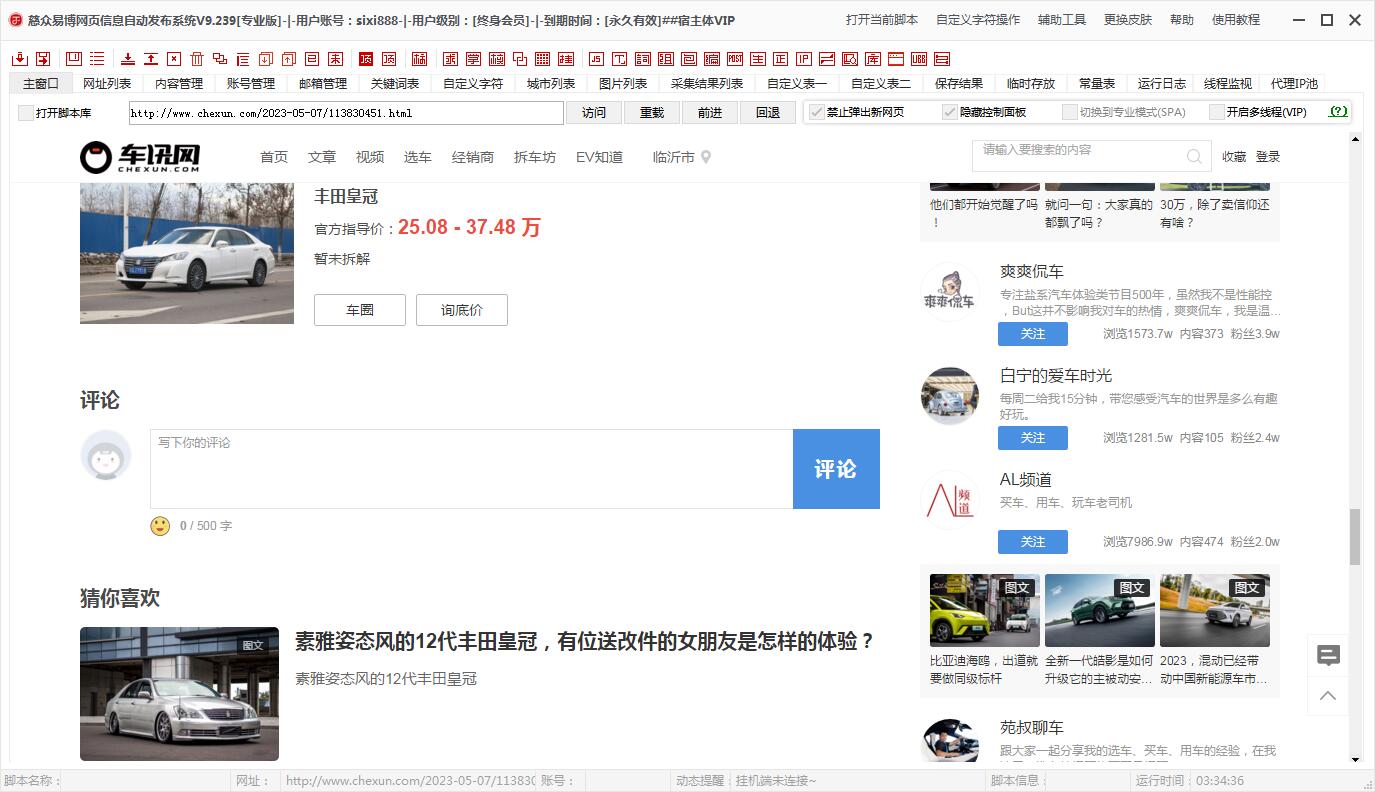This screenshot has height=792, width=1375.
Task: Click the 回退 back button
Action: tap(768, 113)
